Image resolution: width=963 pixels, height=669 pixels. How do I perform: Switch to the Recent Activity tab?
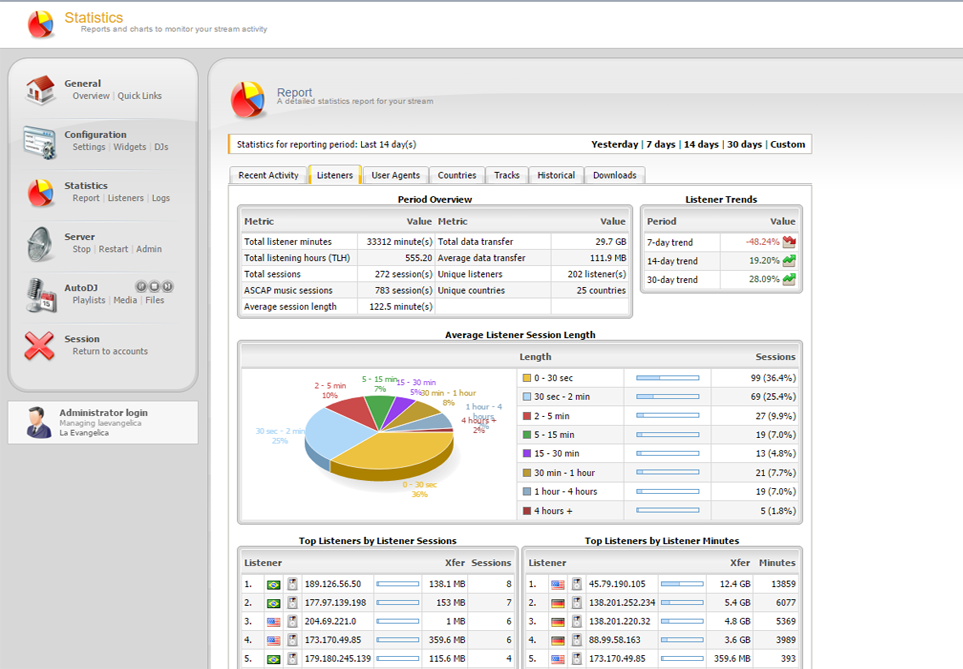click(x=268, y=175)
